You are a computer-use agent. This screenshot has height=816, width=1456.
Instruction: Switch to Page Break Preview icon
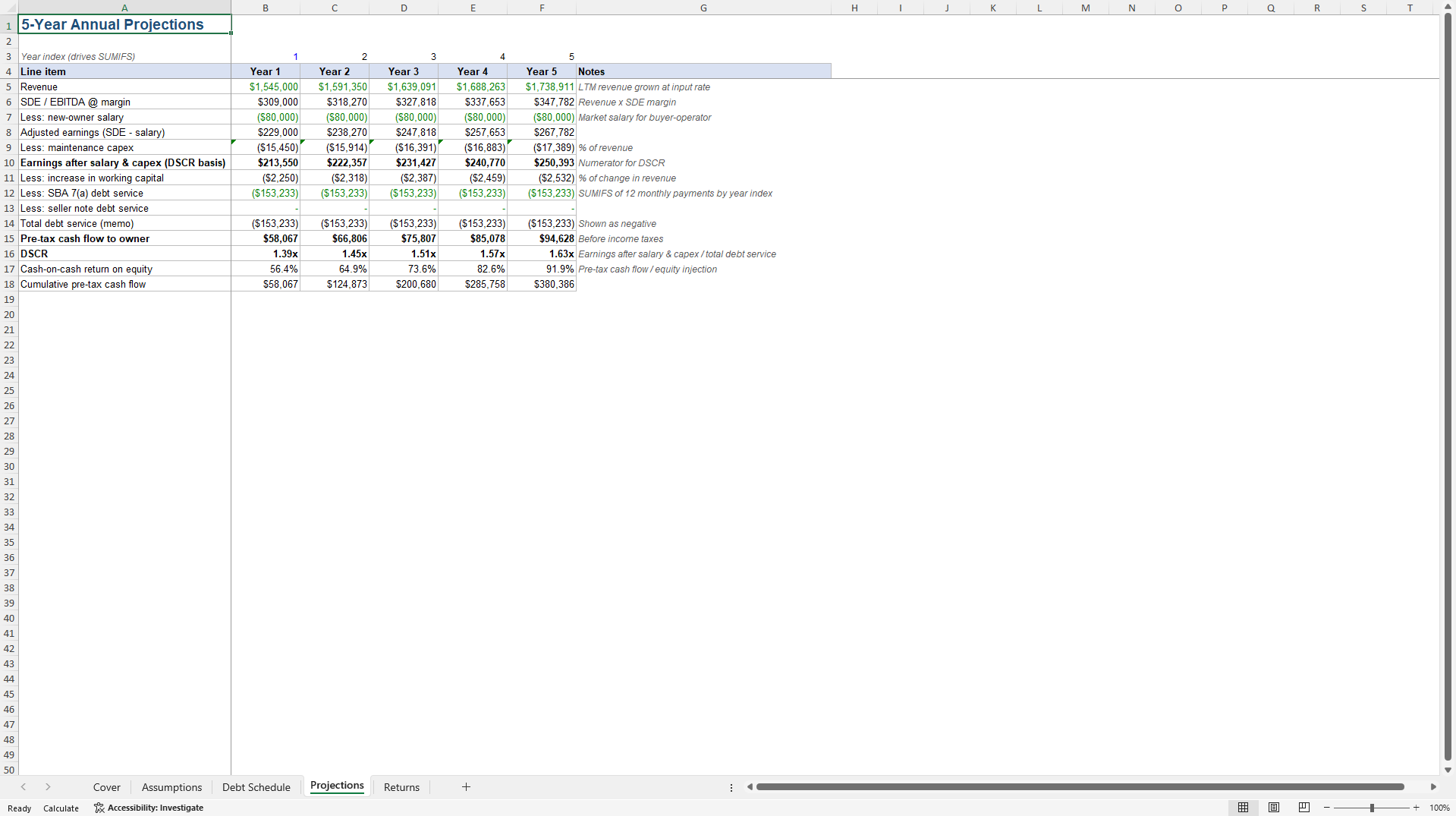(1304, 808)
